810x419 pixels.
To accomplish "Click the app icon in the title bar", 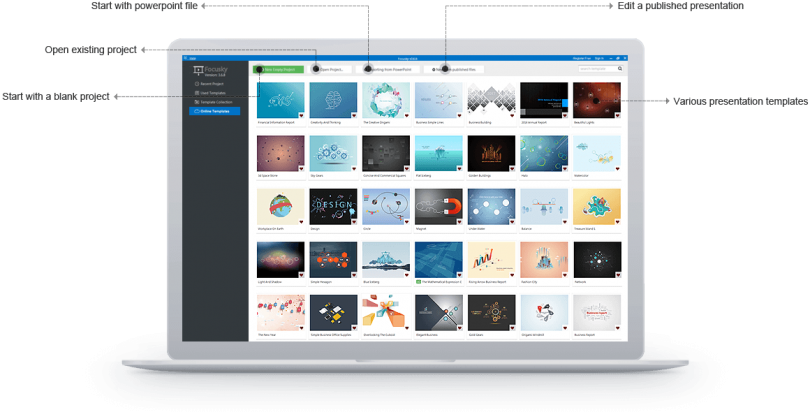I will tap(185, 58).
